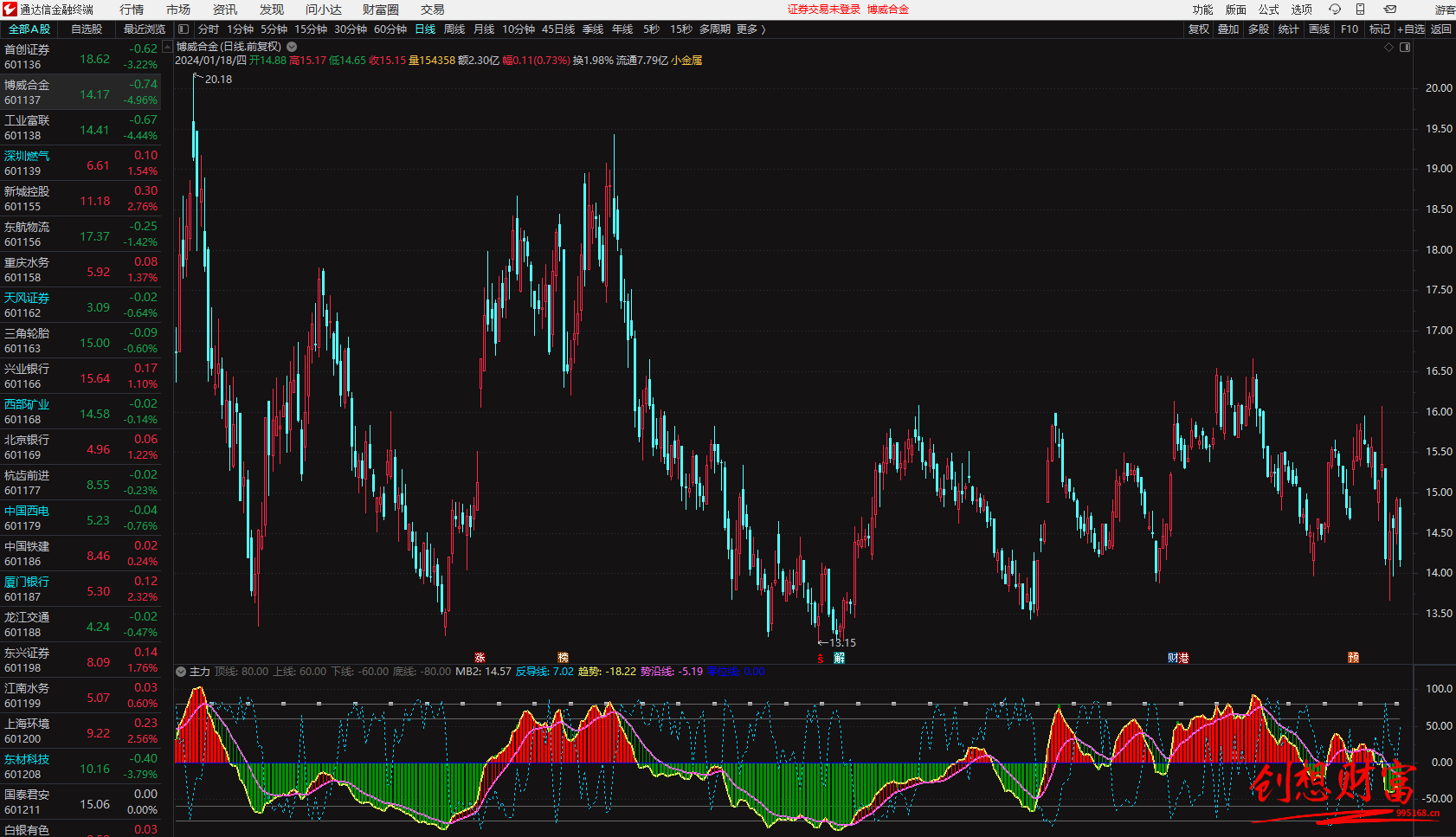Image resolution: width=1456 pixels, height=837 pixels.
Task: Click the 榜 marker on the chart
Action: point(563,658)
